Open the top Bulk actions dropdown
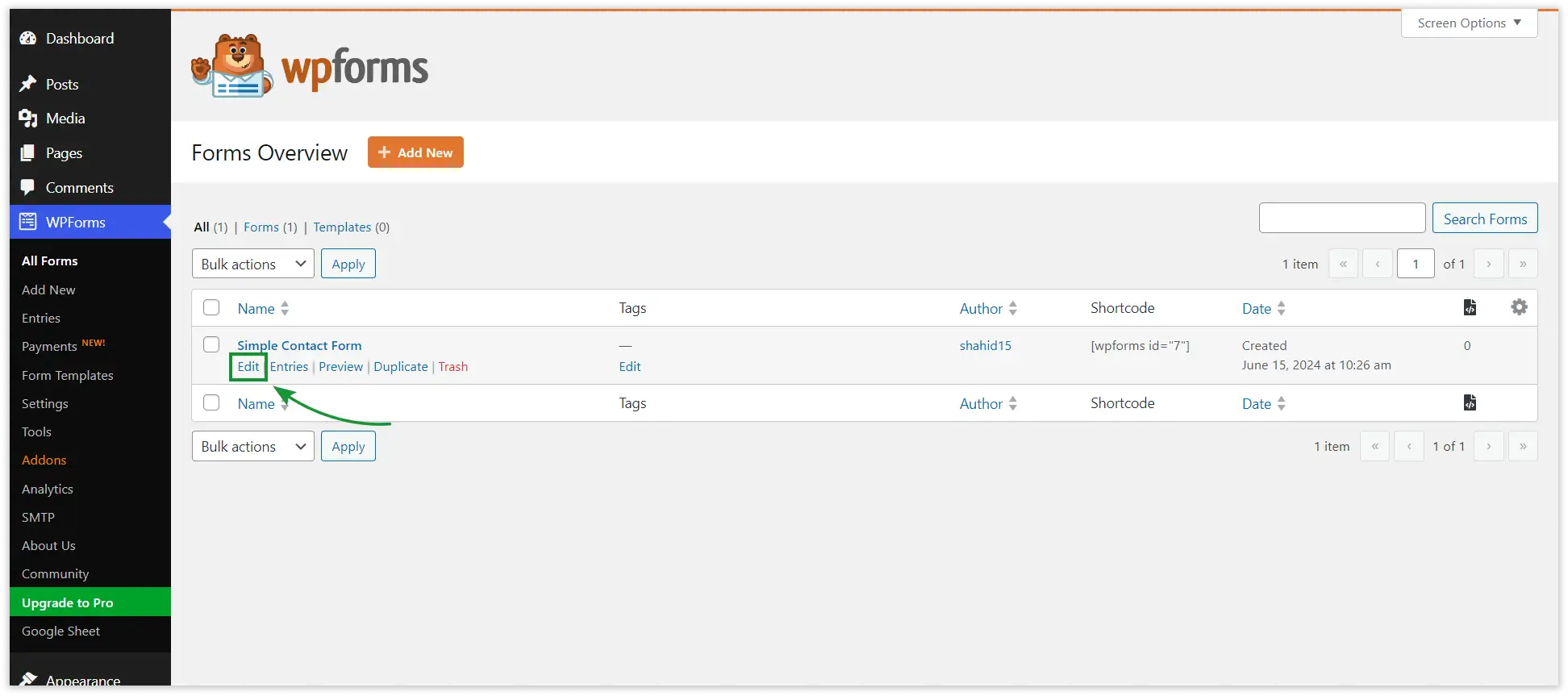The image size is (1568, 696). 253,264
